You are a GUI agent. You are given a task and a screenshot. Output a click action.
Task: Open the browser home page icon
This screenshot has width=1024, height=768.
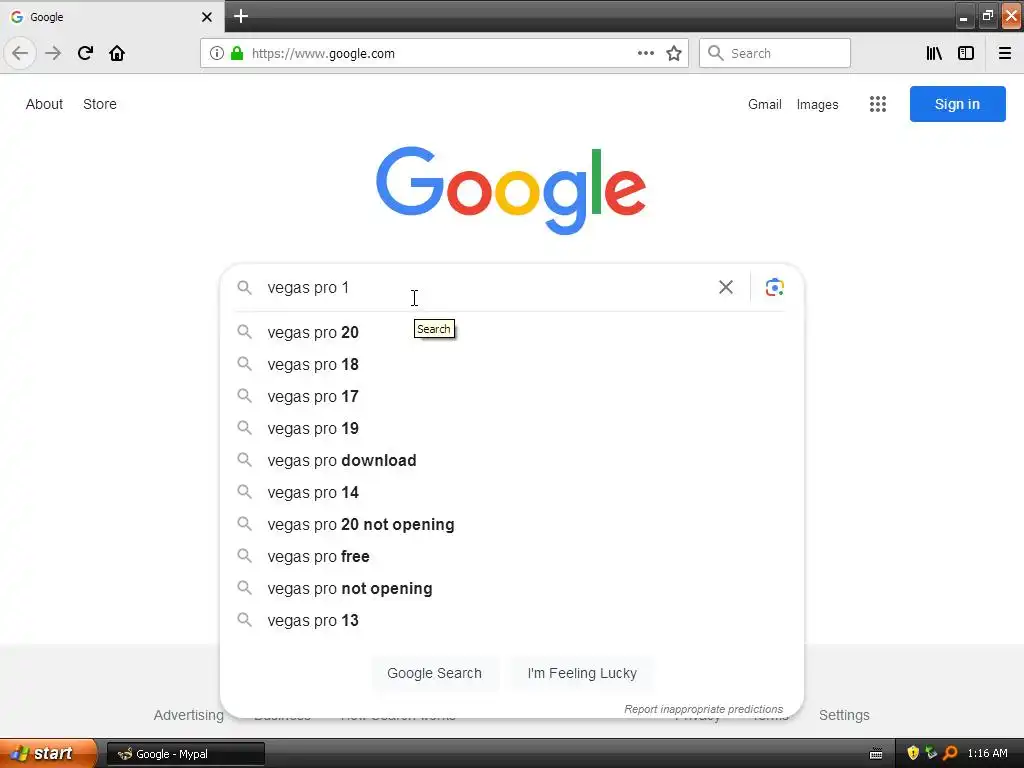[117, 53]
